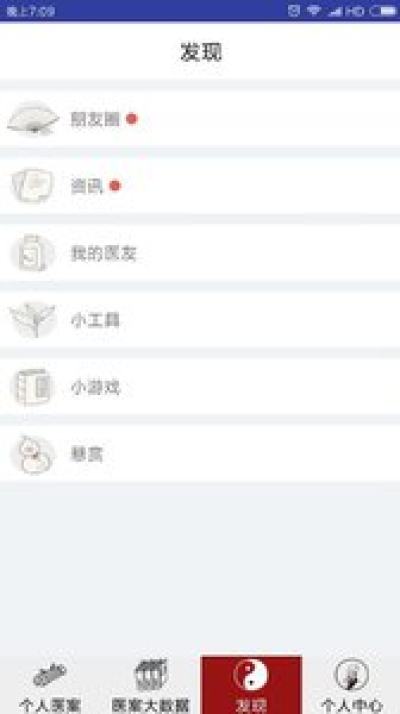Open the 资讯 news entry

tap(200, 186)
